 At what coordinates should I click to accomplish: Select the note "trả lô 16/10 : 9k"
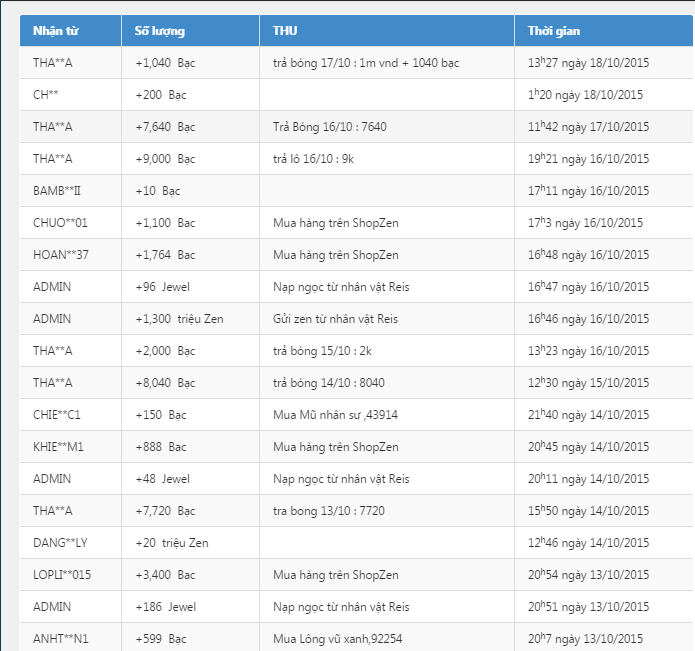(x=318, y=159)
